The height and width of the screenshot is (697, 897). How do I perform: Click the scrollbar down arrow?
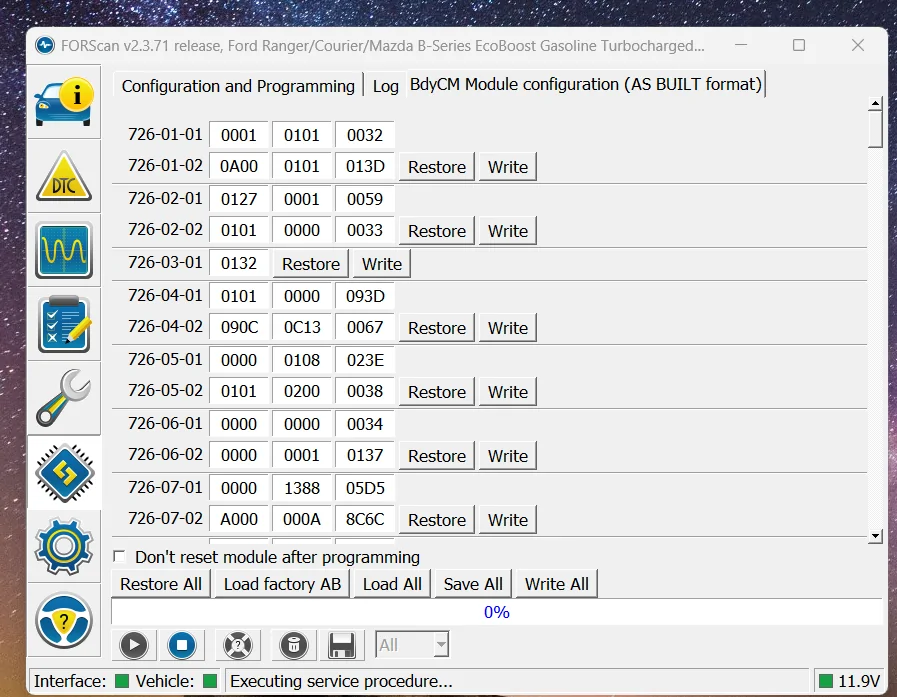875,537
